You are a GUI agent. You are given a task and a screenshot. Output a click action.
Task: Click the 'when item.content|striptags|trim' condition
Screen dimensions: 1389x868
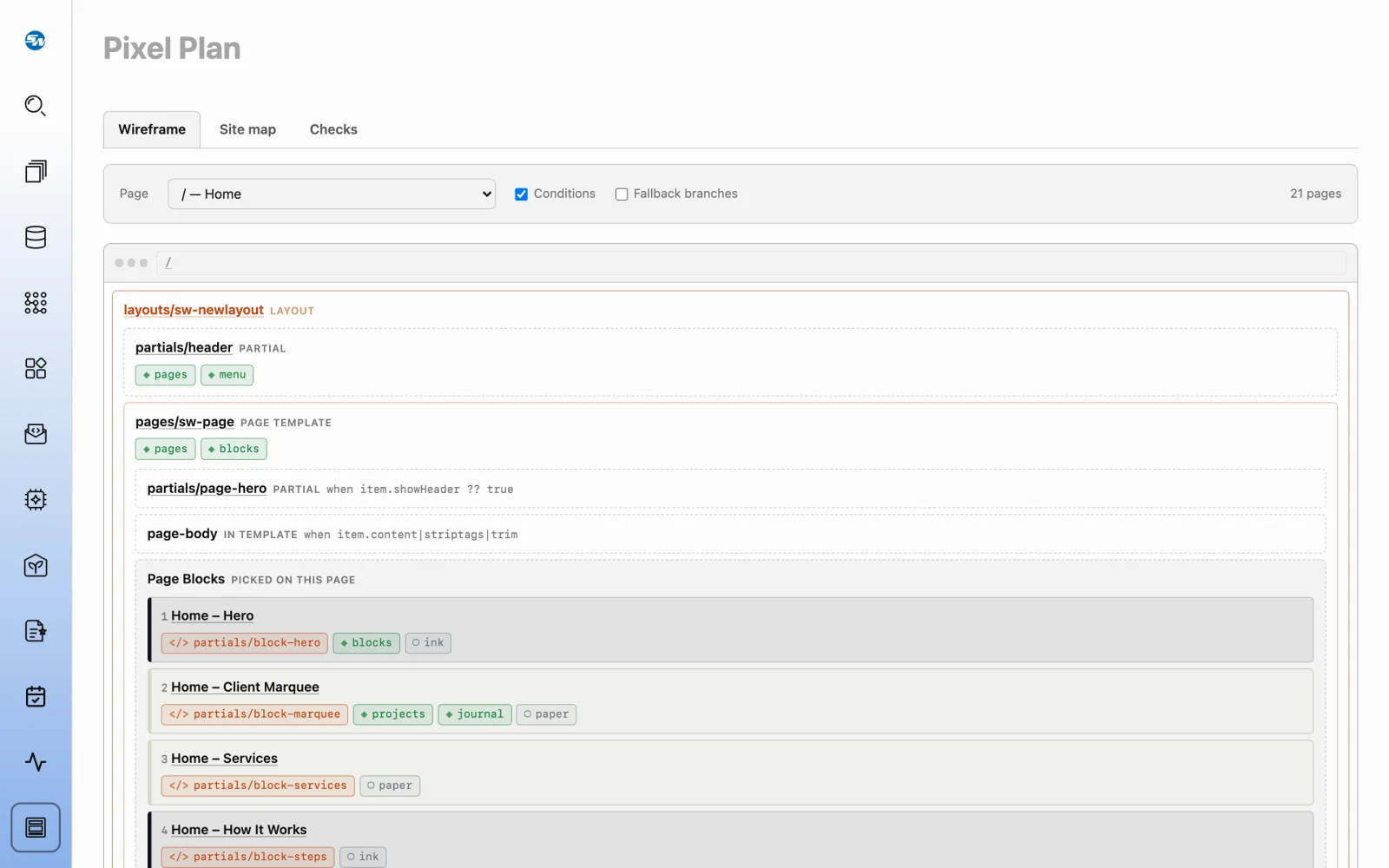pos(411,535)
